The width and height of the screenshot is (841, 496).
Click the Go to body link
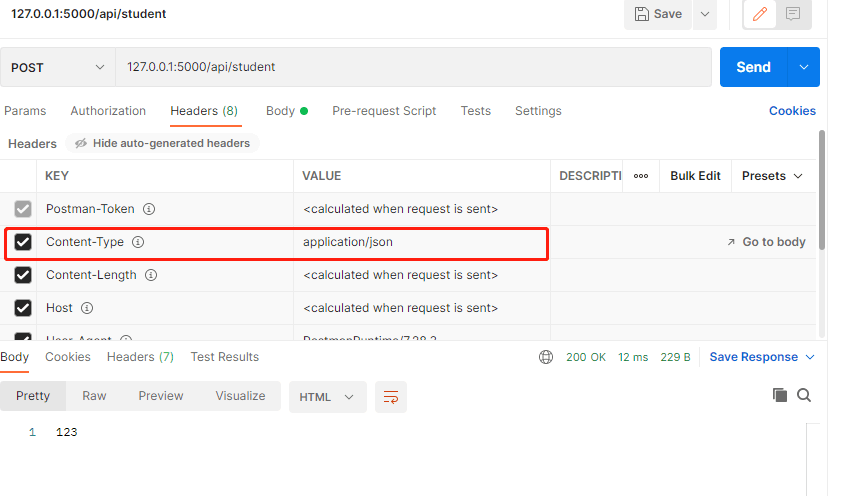[x=774, y=242]
